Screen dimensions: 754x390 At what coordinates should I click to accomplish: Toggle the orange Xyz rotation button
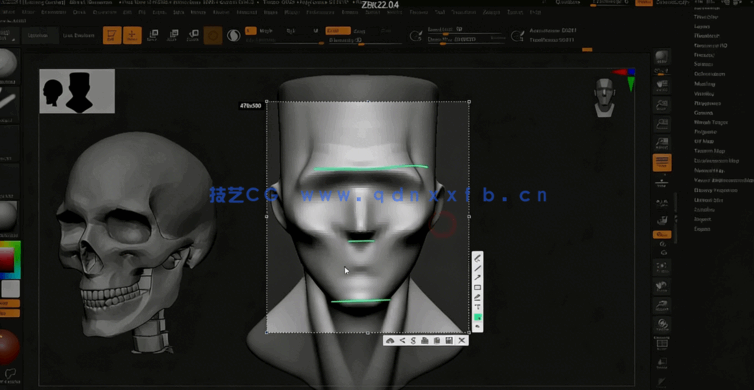(662, 234)
